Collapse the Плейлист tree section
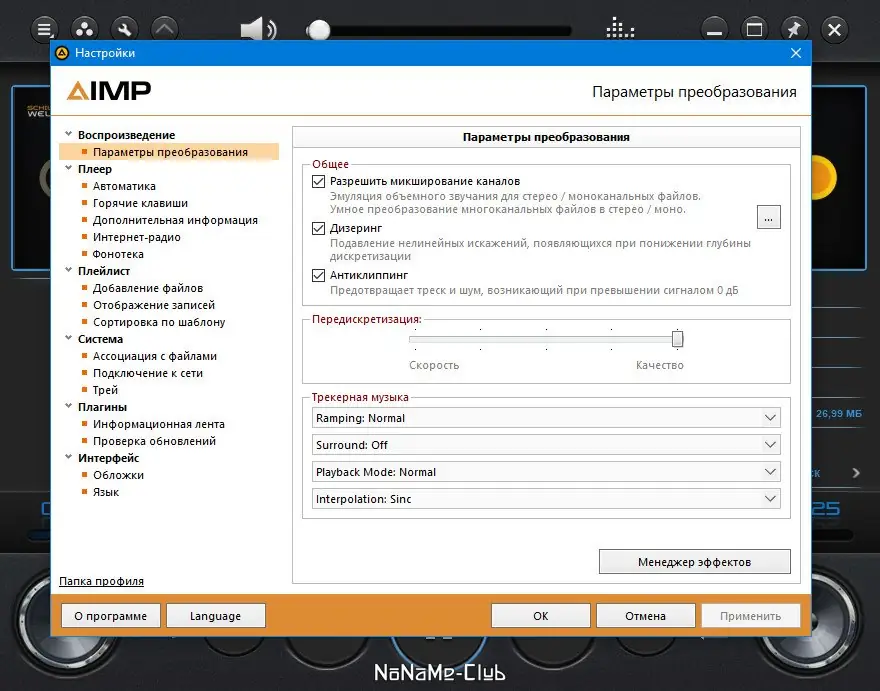This screenshot has width=880, height=691. coord(68,270)
